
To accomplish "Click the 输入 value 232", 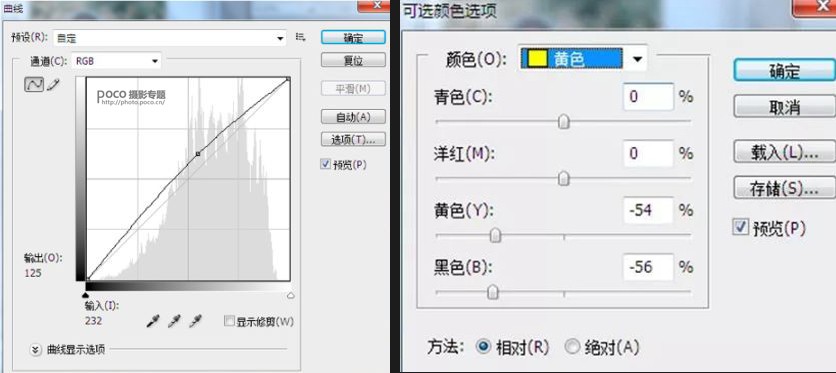I will coord(93,321).
